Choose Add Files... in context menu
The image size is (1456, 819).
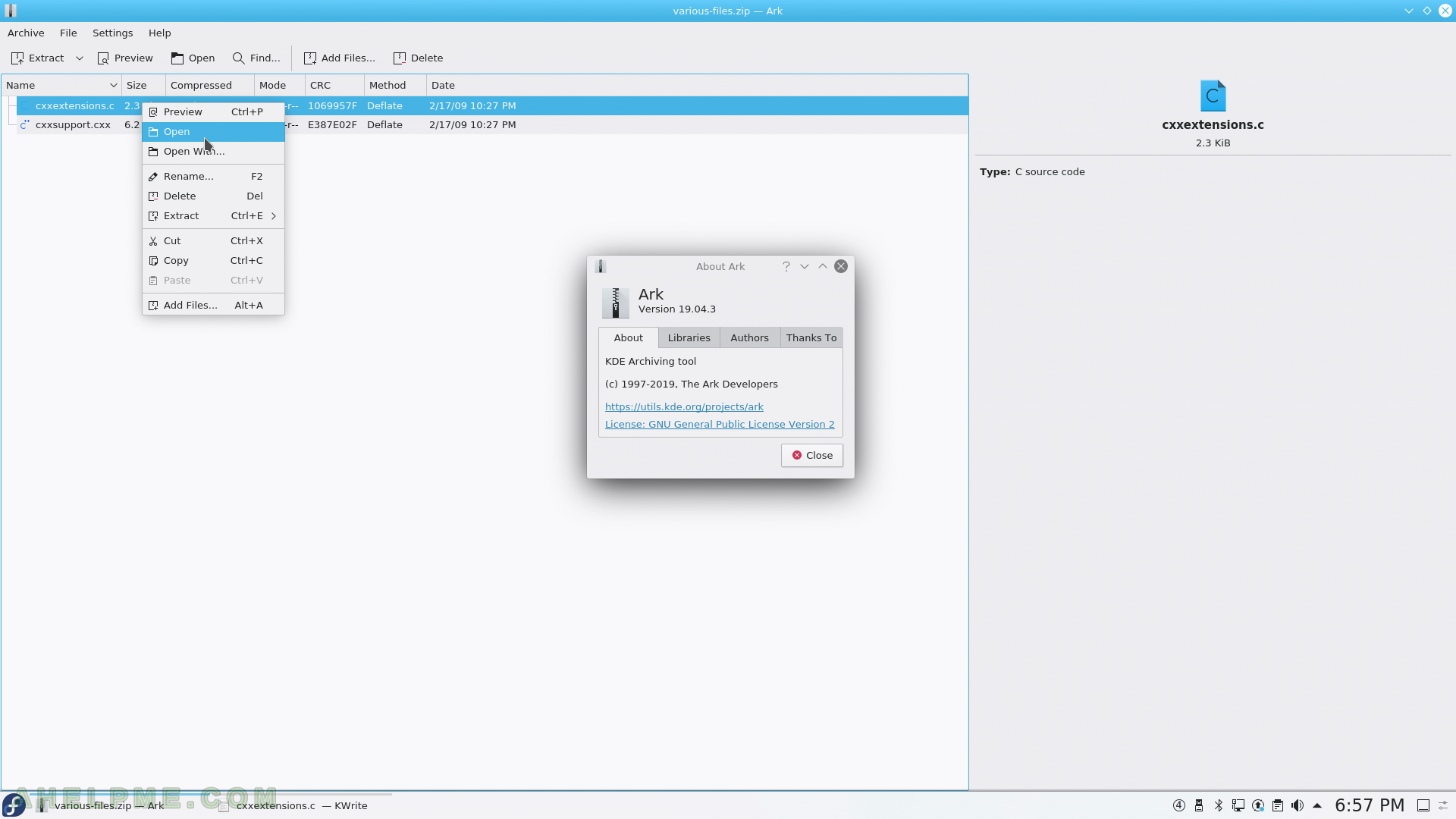[x=213, y=306]
